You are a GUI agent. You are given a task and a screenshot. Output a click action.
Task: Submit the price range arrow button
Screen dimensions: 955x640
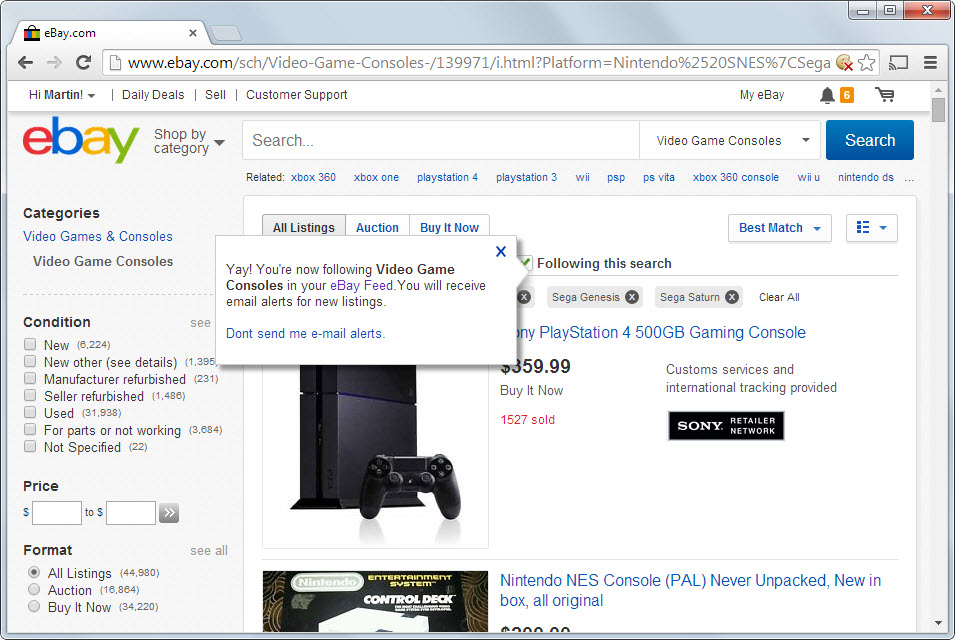point(169,513)
